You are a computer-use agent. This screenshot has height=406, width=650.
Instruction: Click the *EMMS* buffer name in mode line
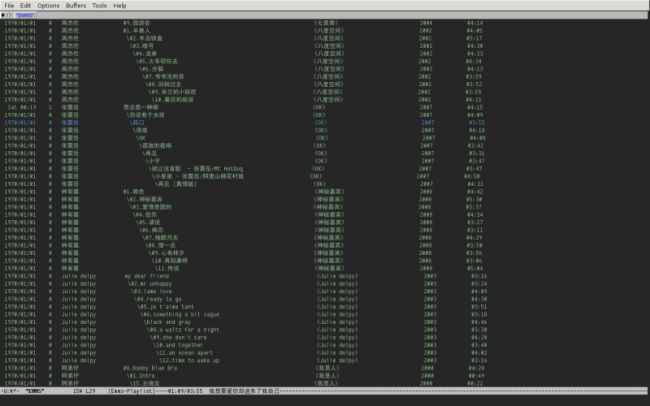pyautogui.click(x=35, y=391)
